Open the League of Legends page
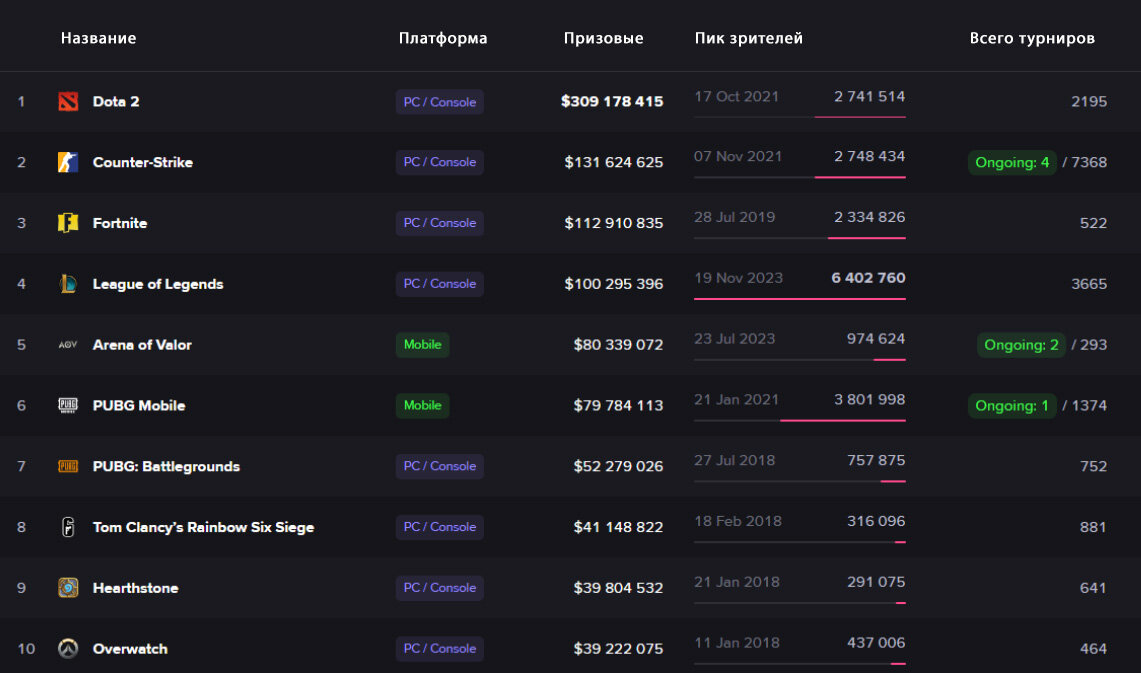1141x673 pixels. pyautogui.click(x=158, y=284)
